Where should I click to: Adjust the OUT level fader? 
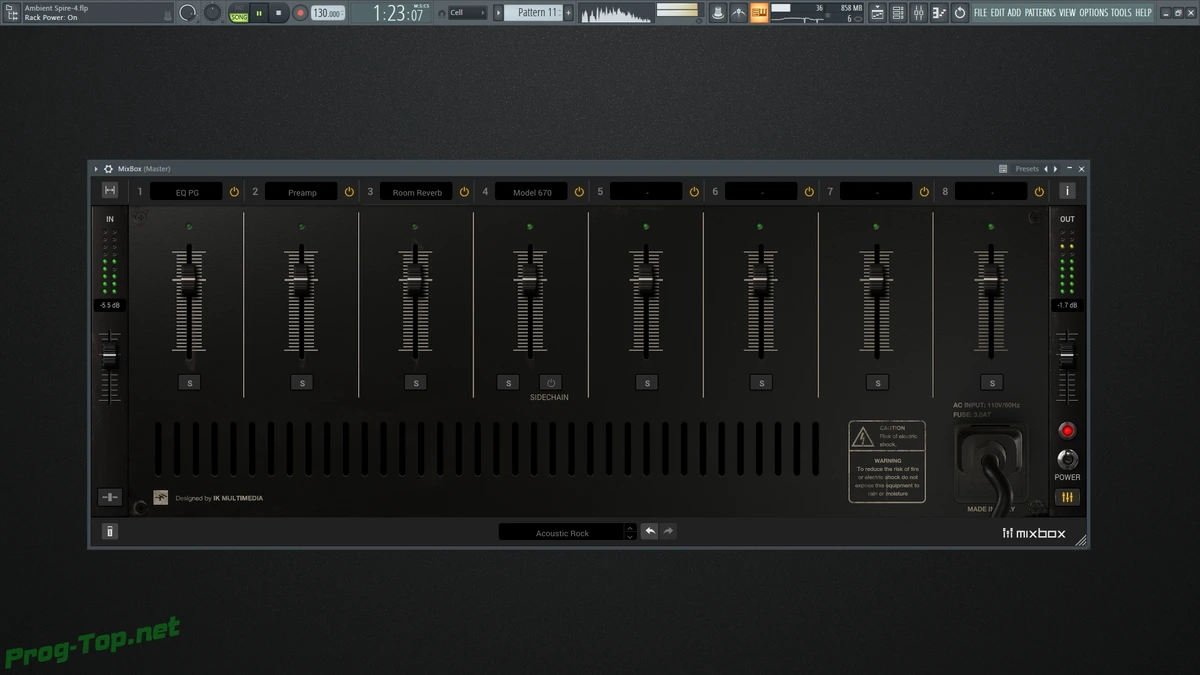click(x=1067, y=355)
